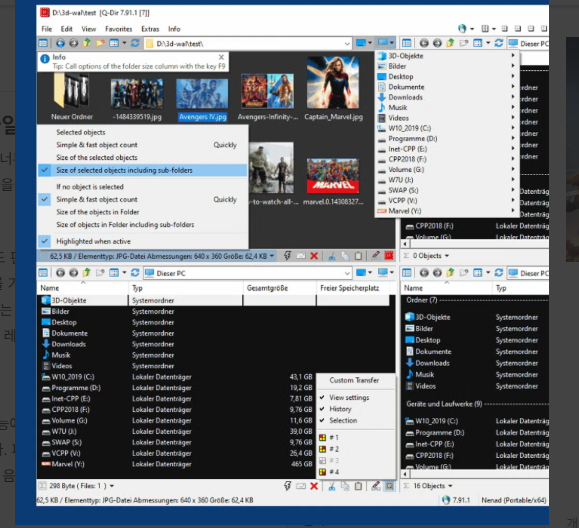
Task: Open view mode dropdown arrow in top-left pane
Action: tap(124, 43)
